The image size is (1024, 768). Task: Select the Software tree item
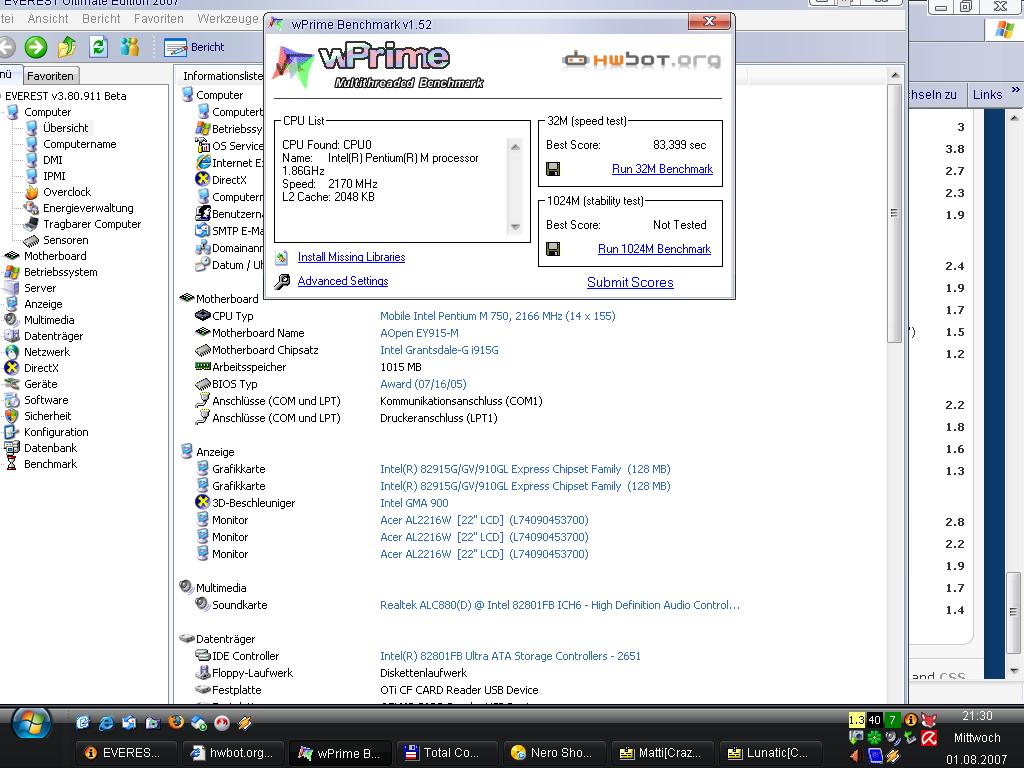point(46,400)
